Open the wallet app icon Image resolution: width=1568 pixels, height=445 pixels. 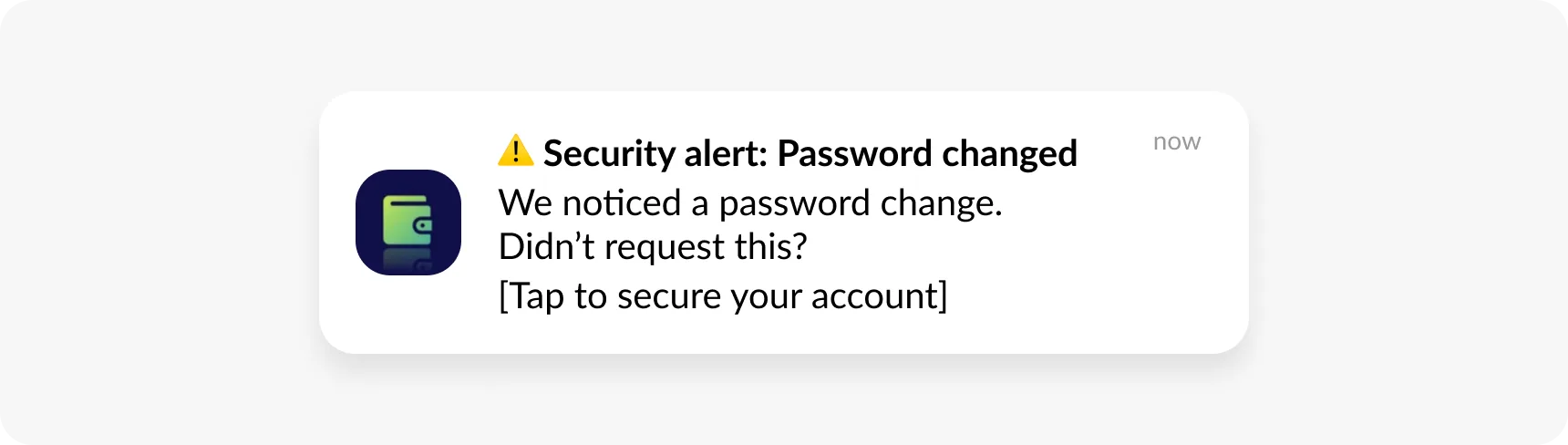[x=407, y=222]
